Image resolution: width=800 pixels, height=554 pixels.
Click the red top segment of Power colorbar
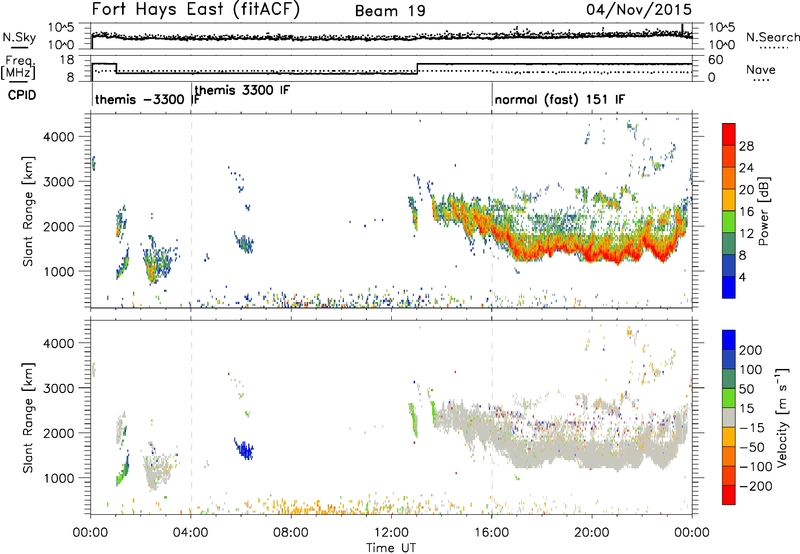pyautogui.click(x=729, y=134)
